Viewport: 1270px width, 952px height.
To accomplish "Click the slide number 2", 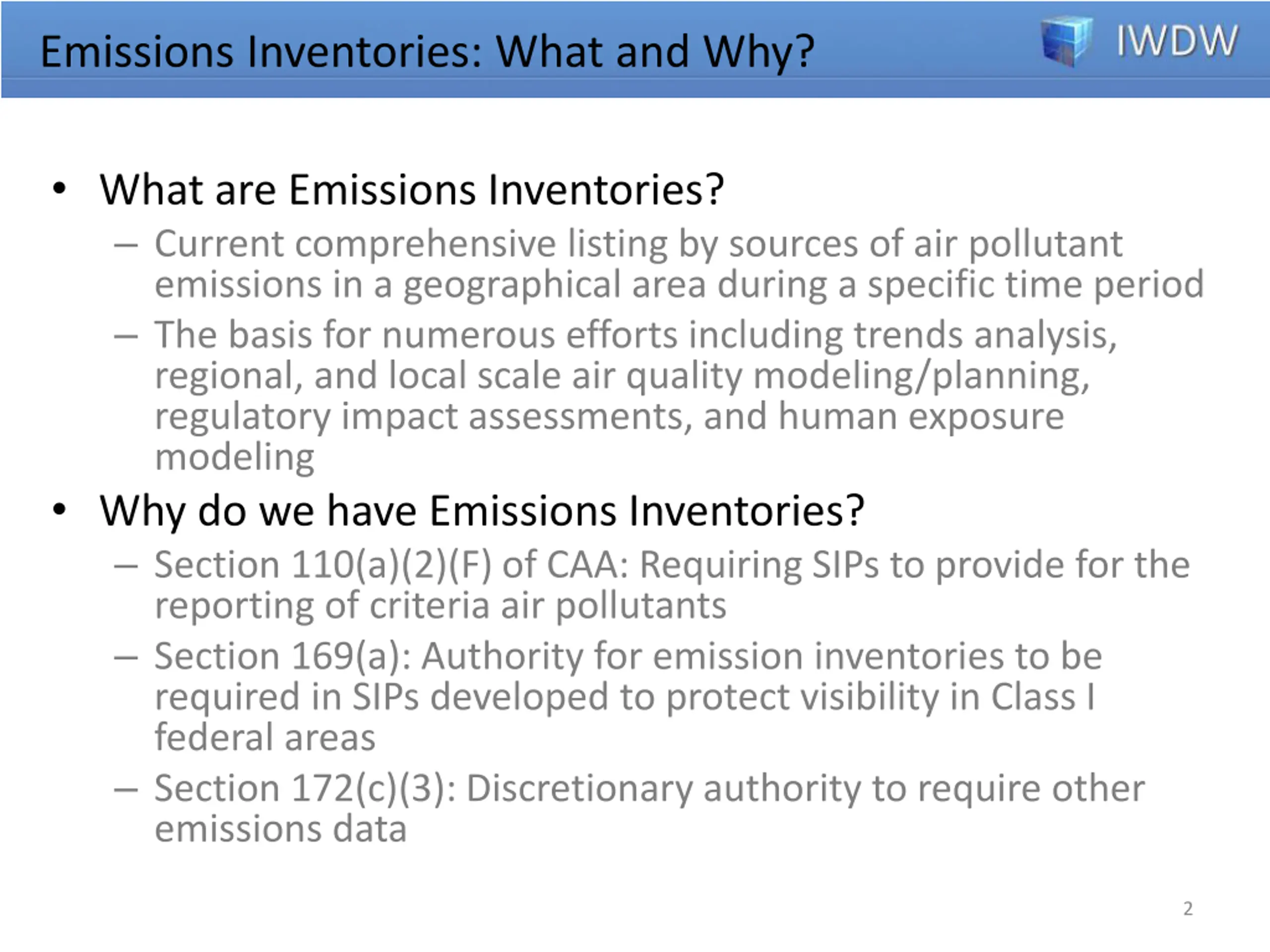I will tap(1188, 908).
